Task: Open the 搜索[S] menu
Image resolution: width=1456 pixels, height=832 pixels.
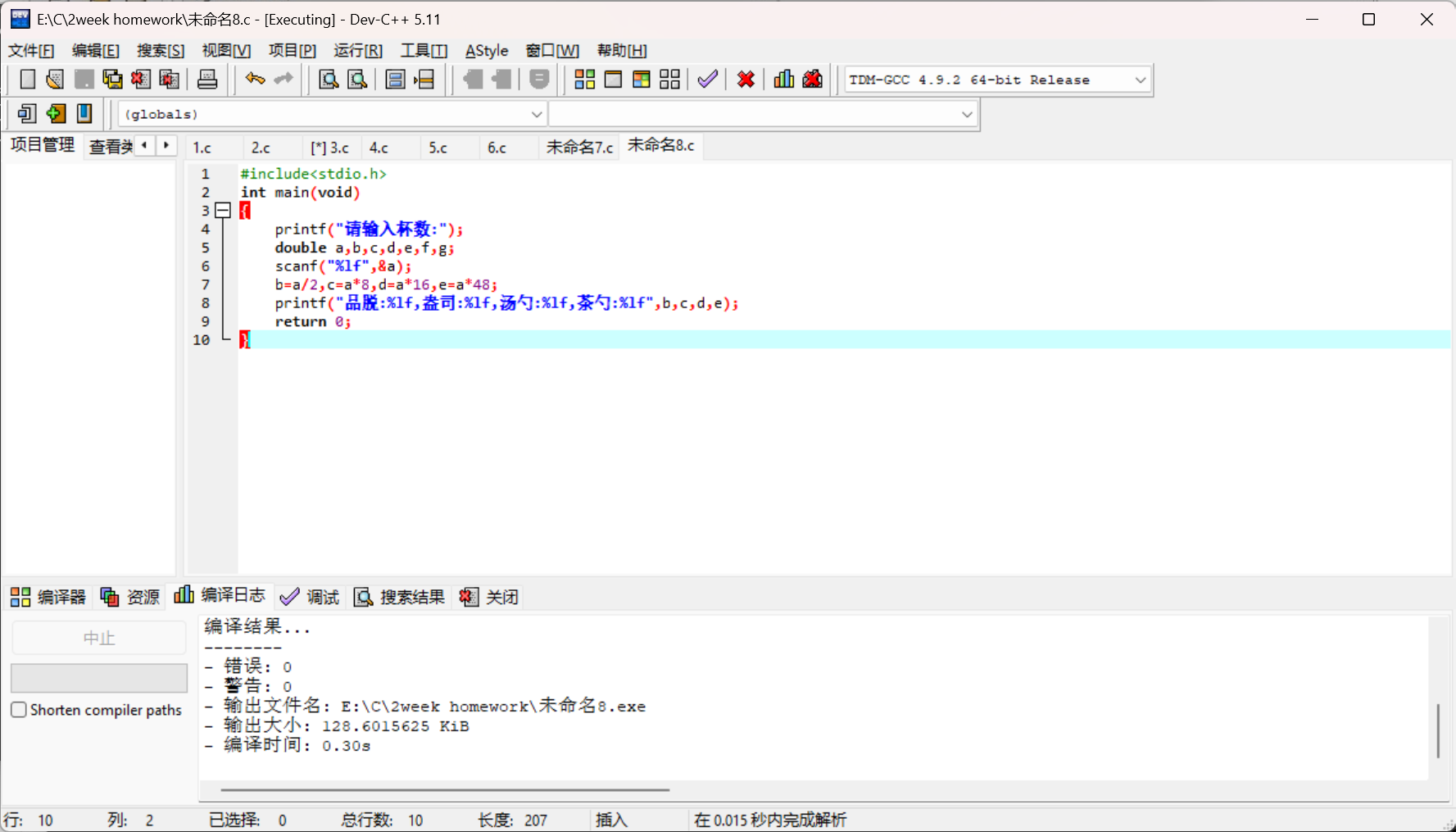Action: (x=161, y=51)
